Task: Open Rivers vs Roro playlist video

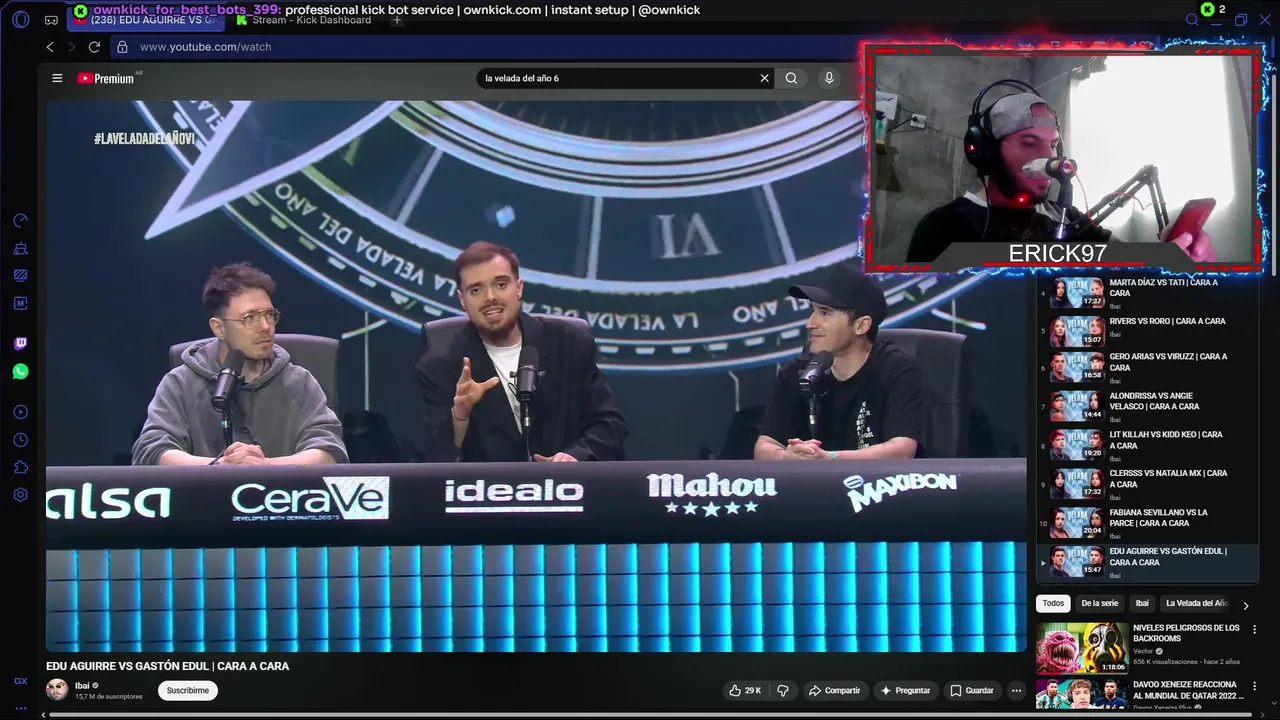Action: point(1146,329)
